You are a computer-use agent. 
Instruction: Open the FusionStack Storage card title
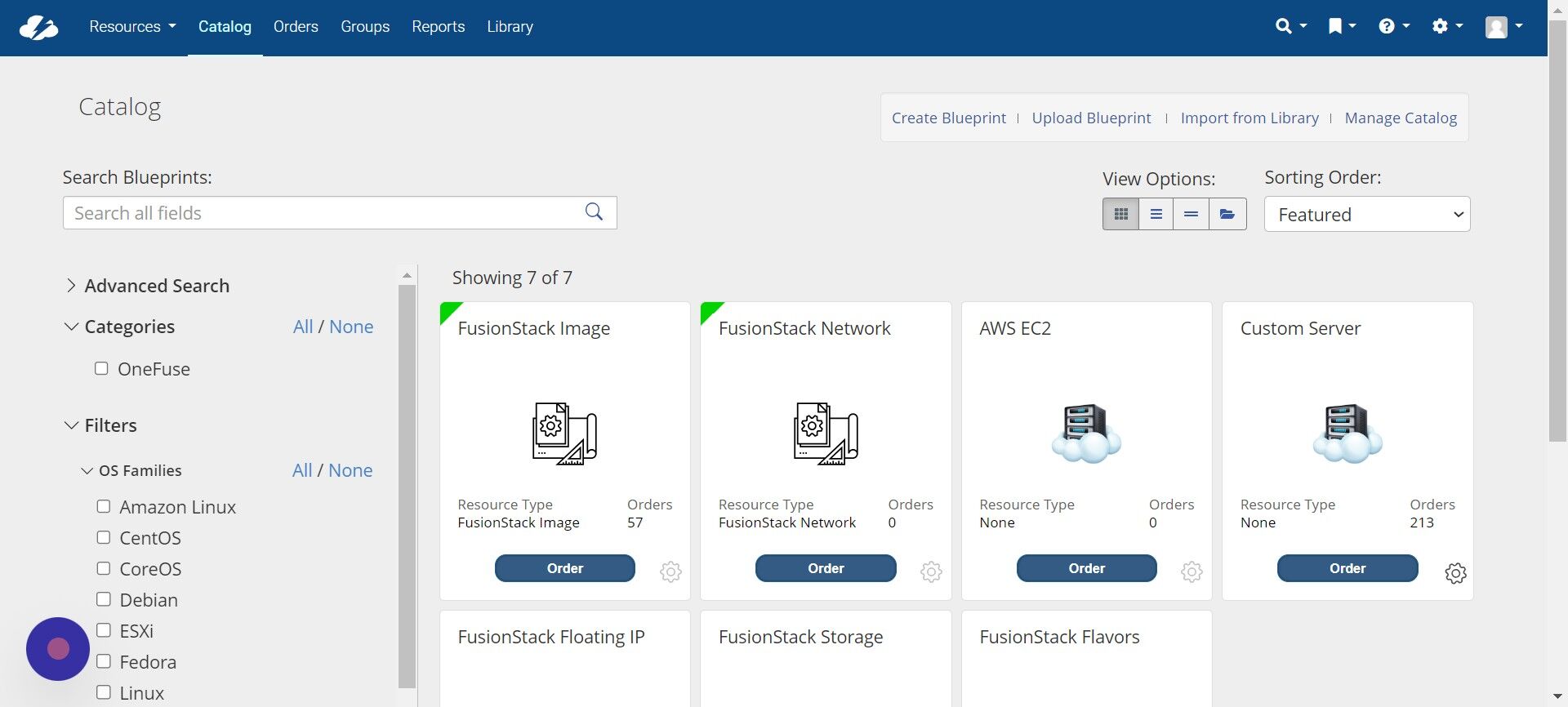click(800, 637)
